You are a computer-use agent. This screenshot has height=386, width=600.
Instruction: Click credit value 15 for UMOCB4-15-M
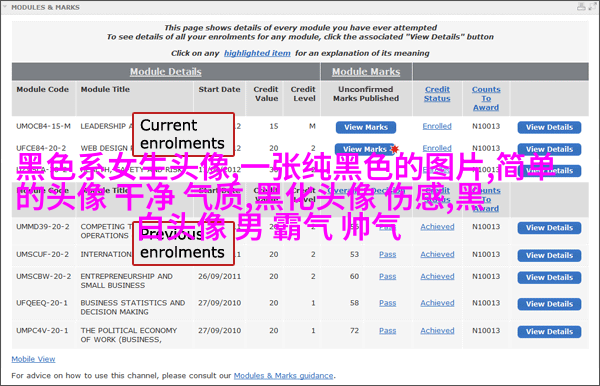[x=274, y=126]
